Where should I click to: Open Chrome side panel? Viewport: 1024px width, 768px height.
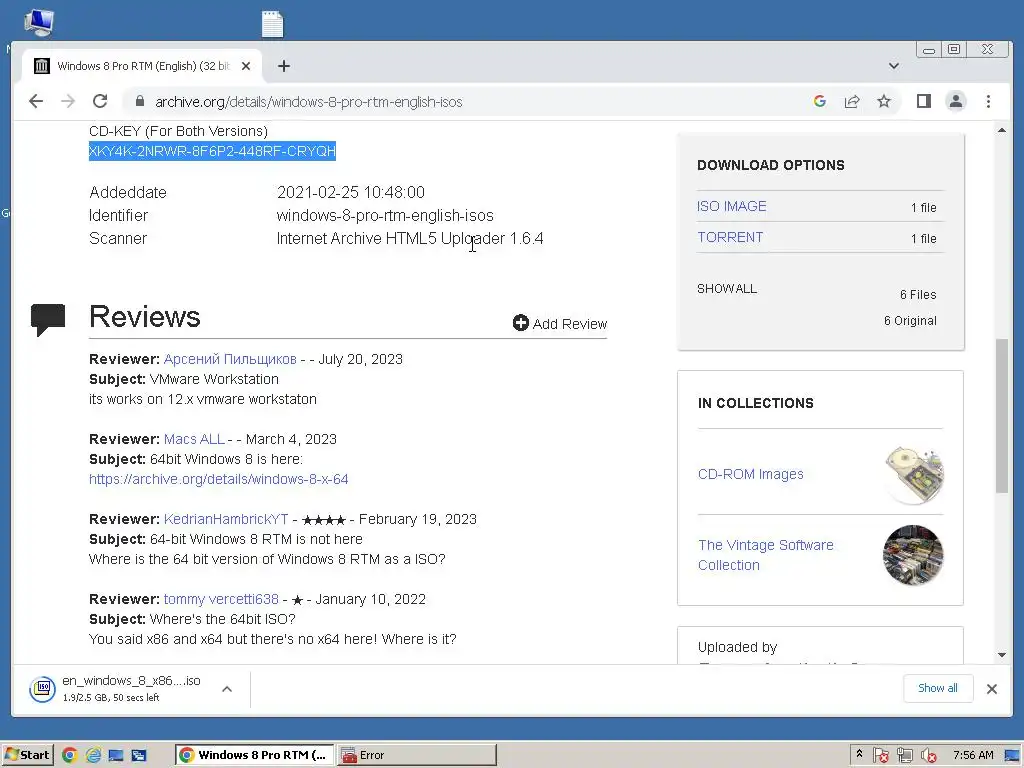click(923, 101)
